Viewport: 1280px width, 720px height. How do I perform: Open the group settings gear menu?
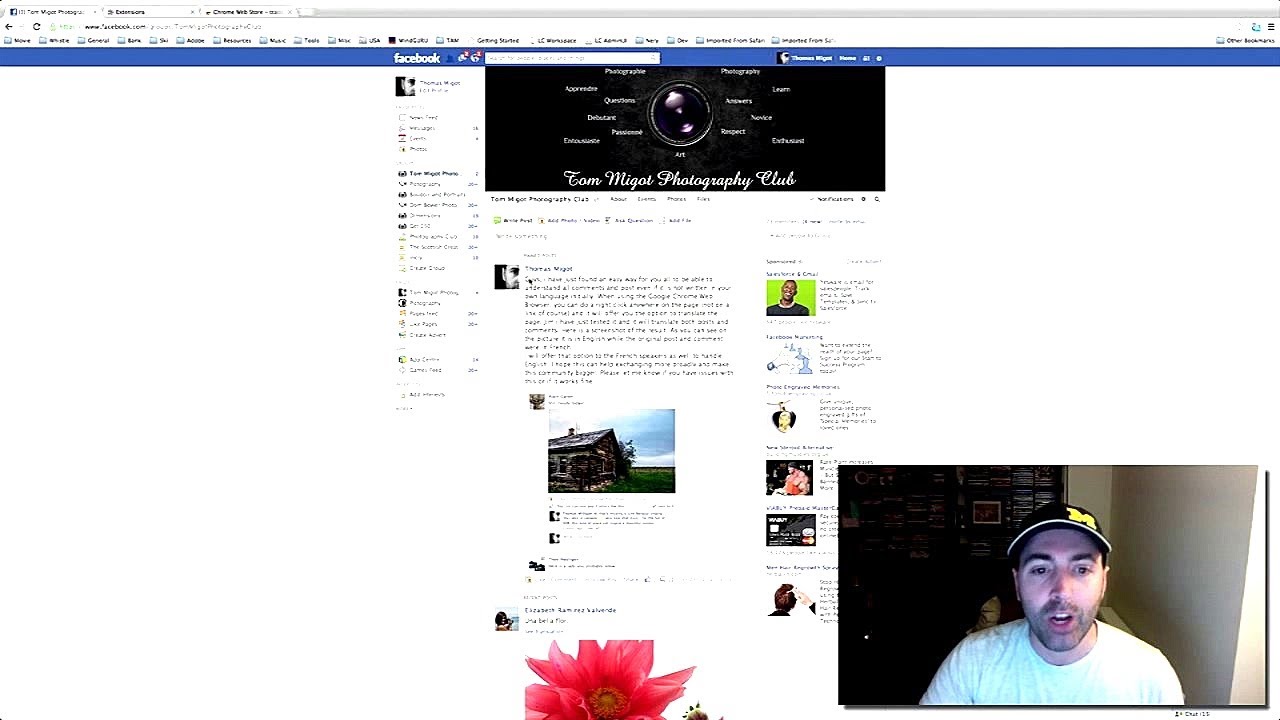pos(864,199)
